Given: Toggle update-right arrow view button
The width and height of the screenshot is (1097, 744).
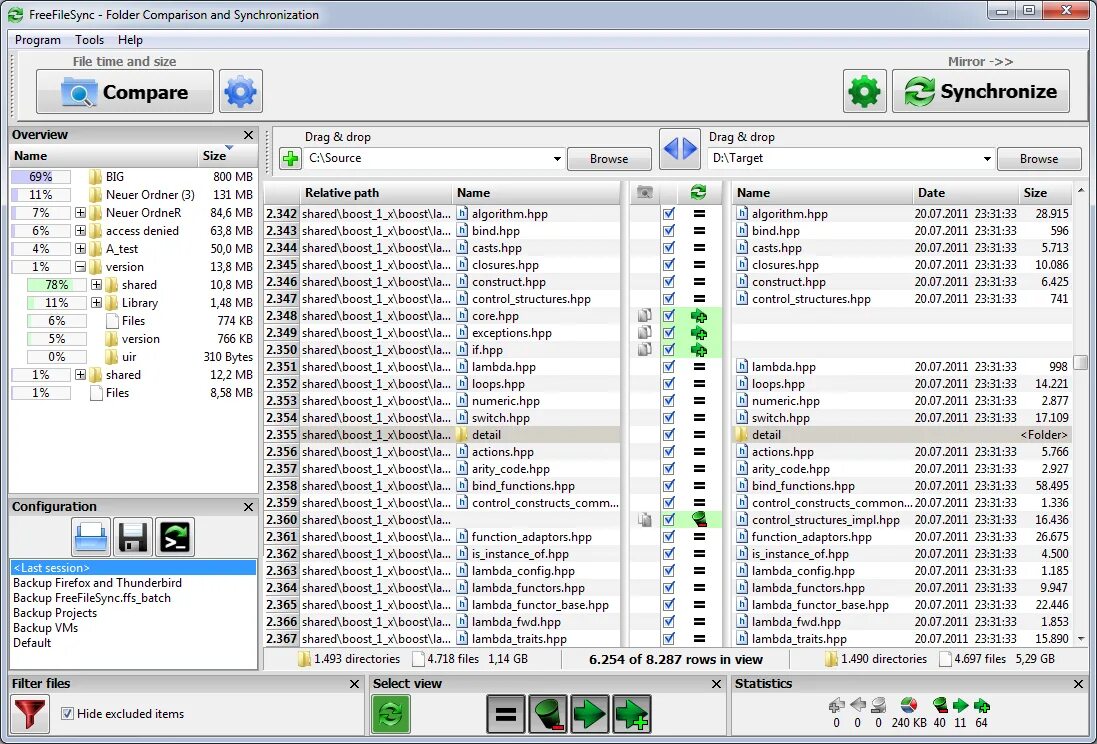Looking at the screenshot, I should [x=590, y=714].
